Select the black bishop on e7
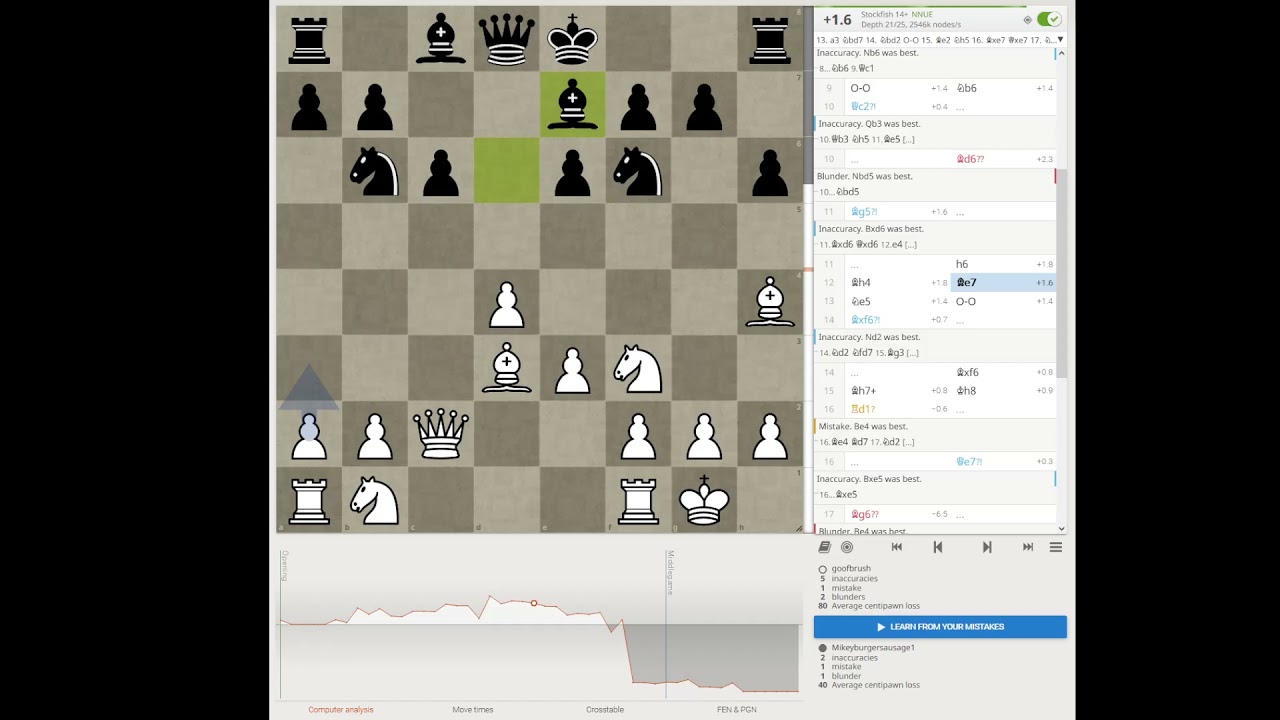 point(572,104)
